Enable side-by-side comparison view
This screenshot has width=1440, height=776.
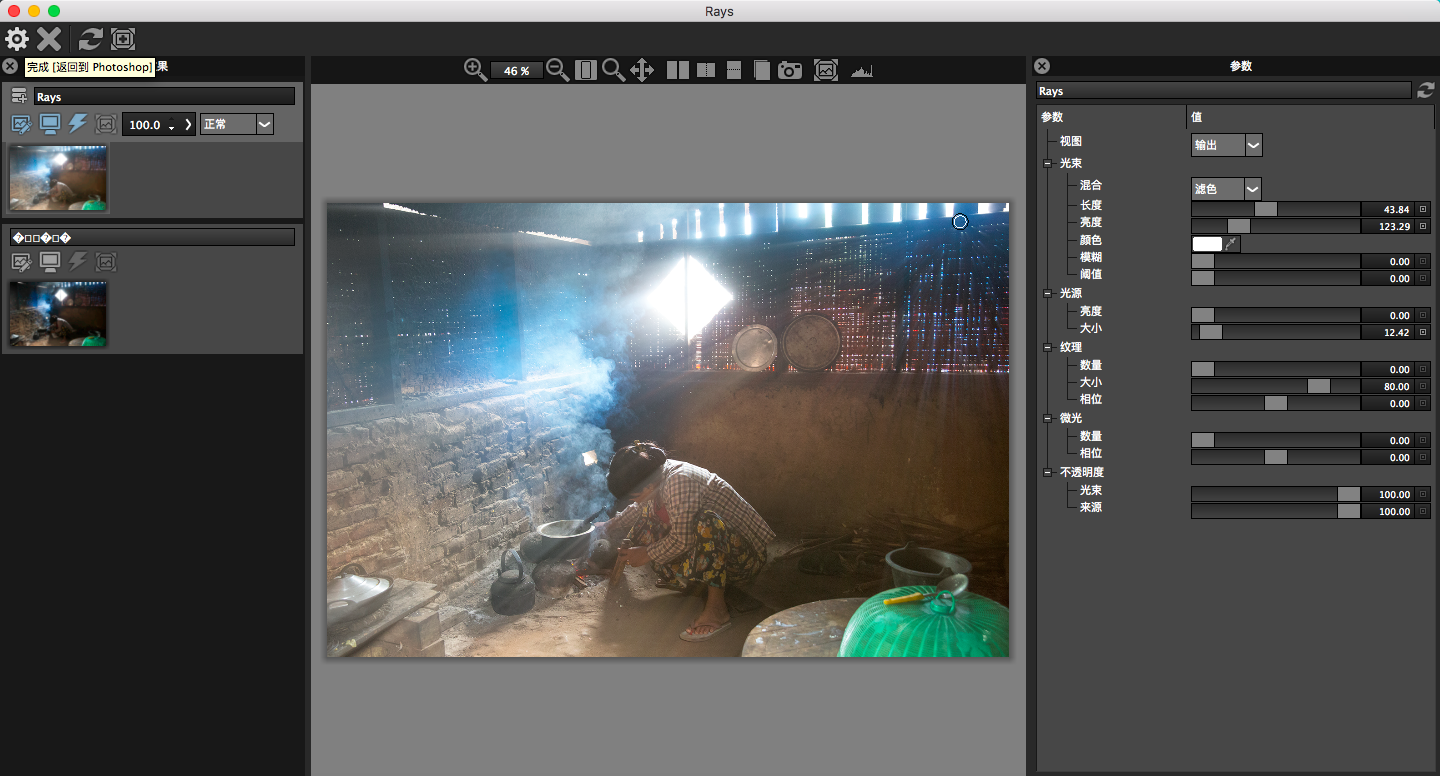(678, 70)
